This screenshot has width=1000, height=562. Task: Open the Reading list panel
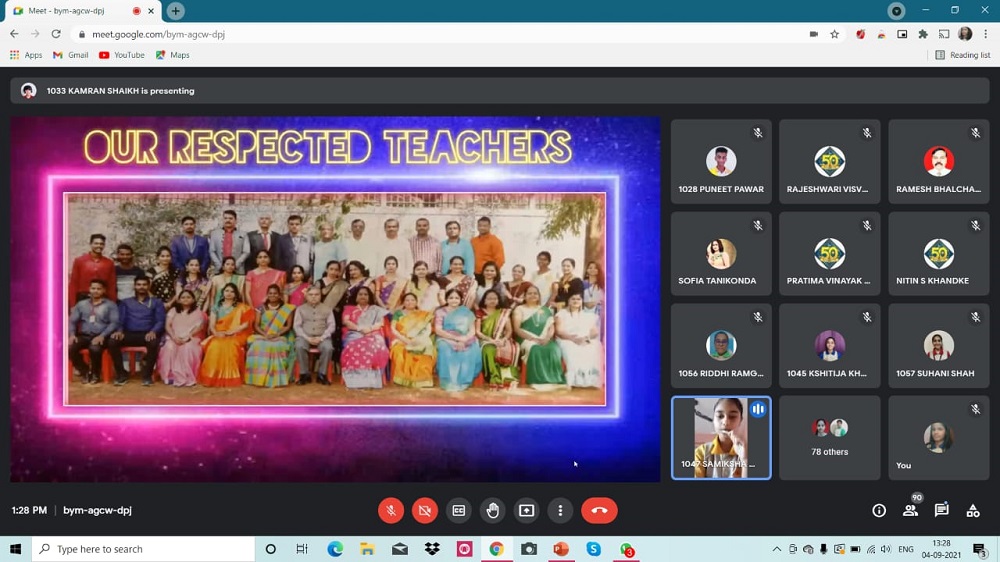point(962,55)
